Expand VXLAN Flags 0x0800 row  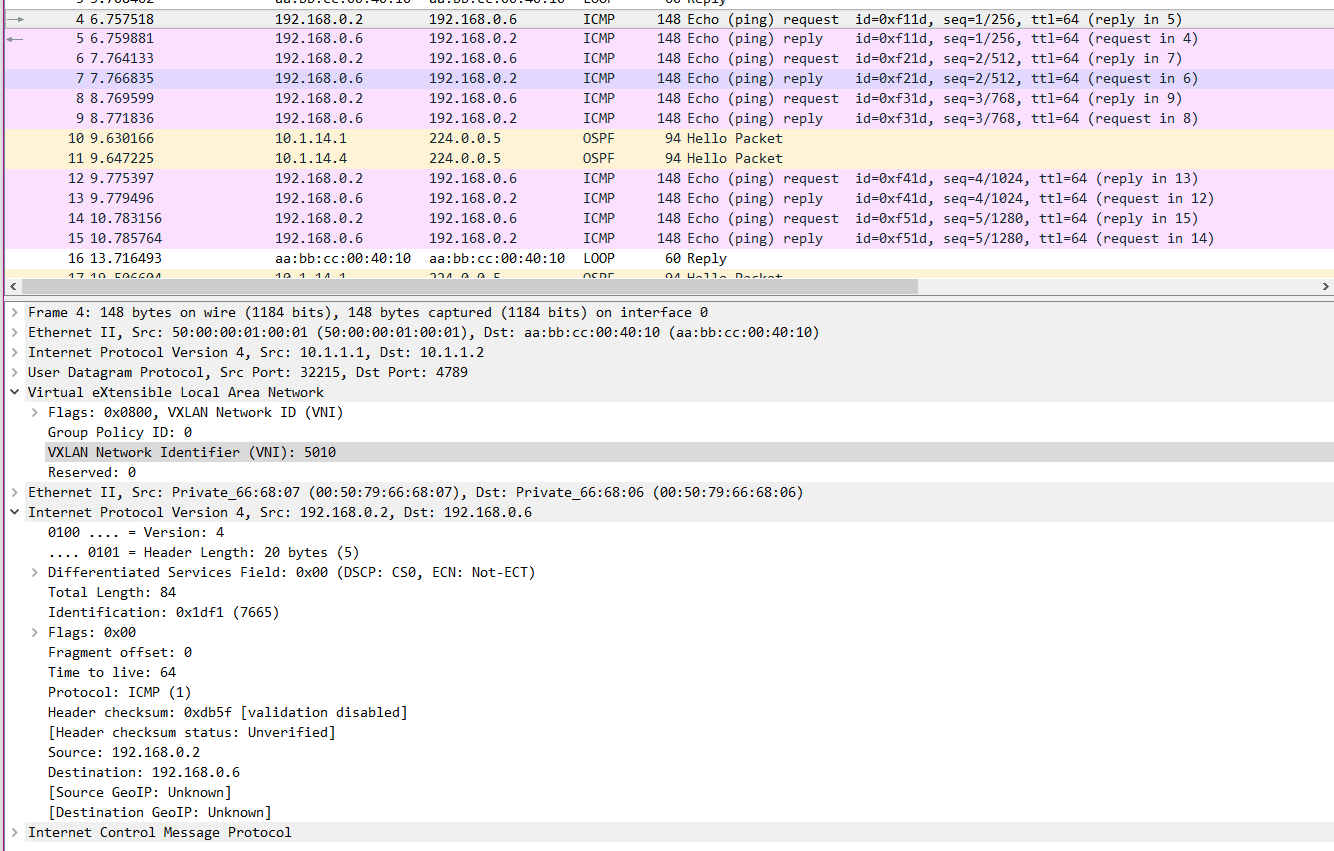(34, 412)
